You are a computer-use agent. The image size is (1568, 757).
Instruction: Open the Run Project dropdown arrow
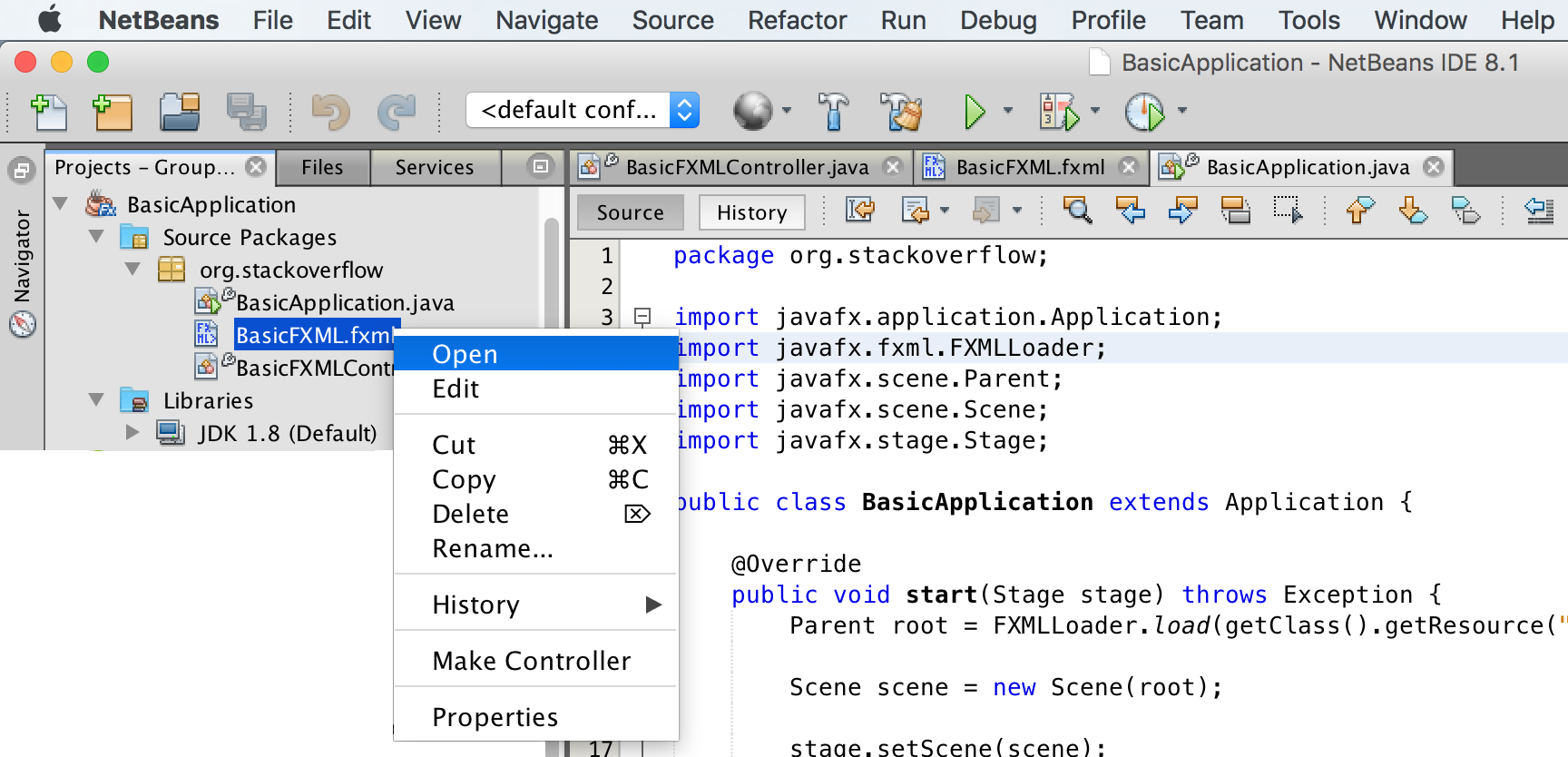[1008, 111]
